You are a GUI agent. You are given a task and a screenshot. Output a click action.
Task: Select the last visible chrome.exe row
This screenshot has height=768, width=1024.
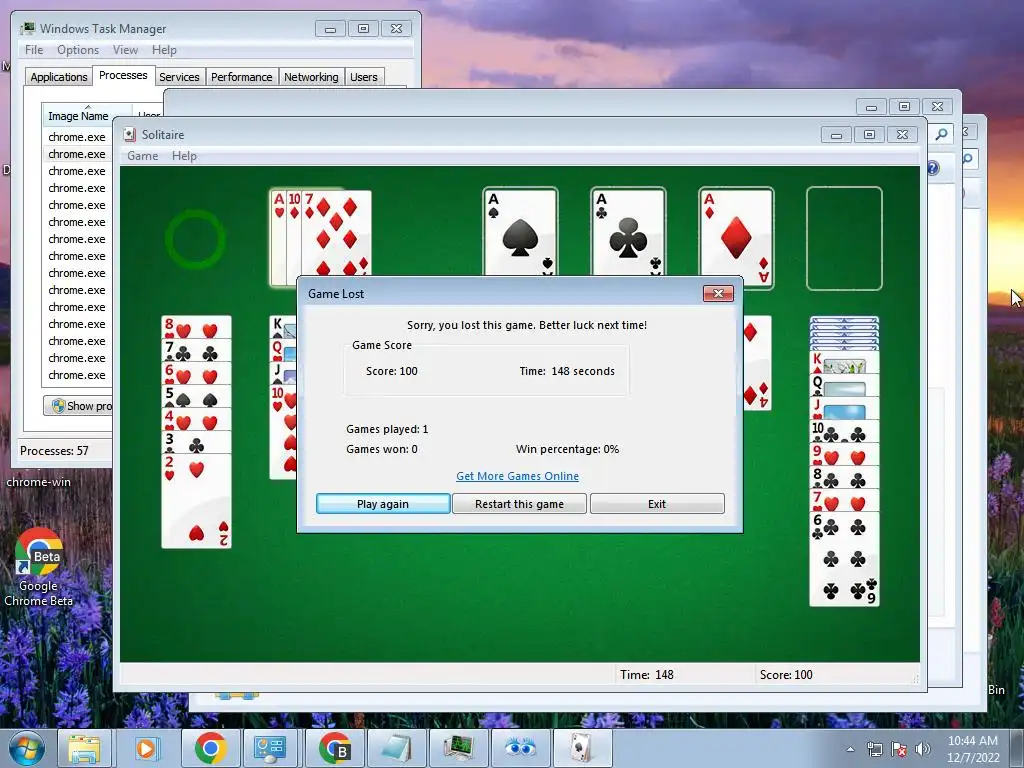click(77, 375)
